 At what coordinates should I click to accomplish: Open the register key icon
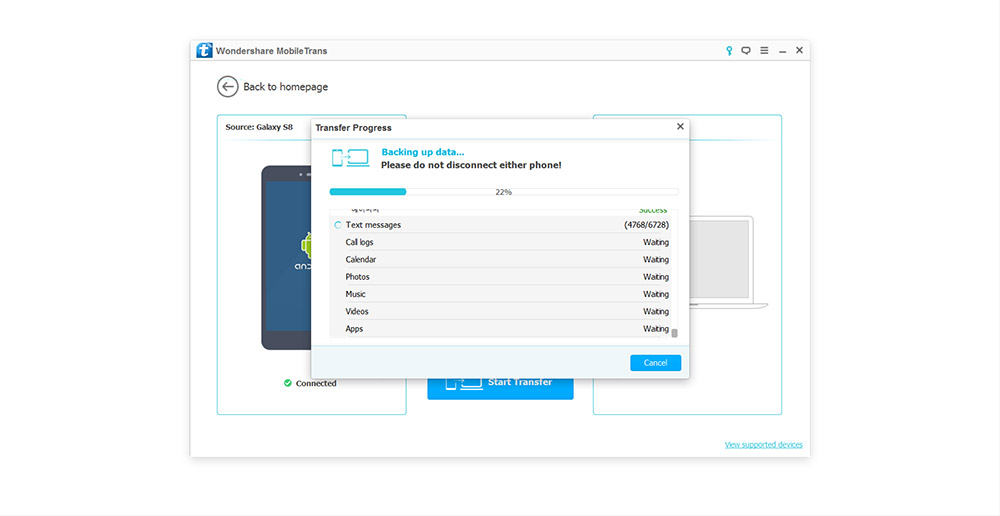click(729, 50)
